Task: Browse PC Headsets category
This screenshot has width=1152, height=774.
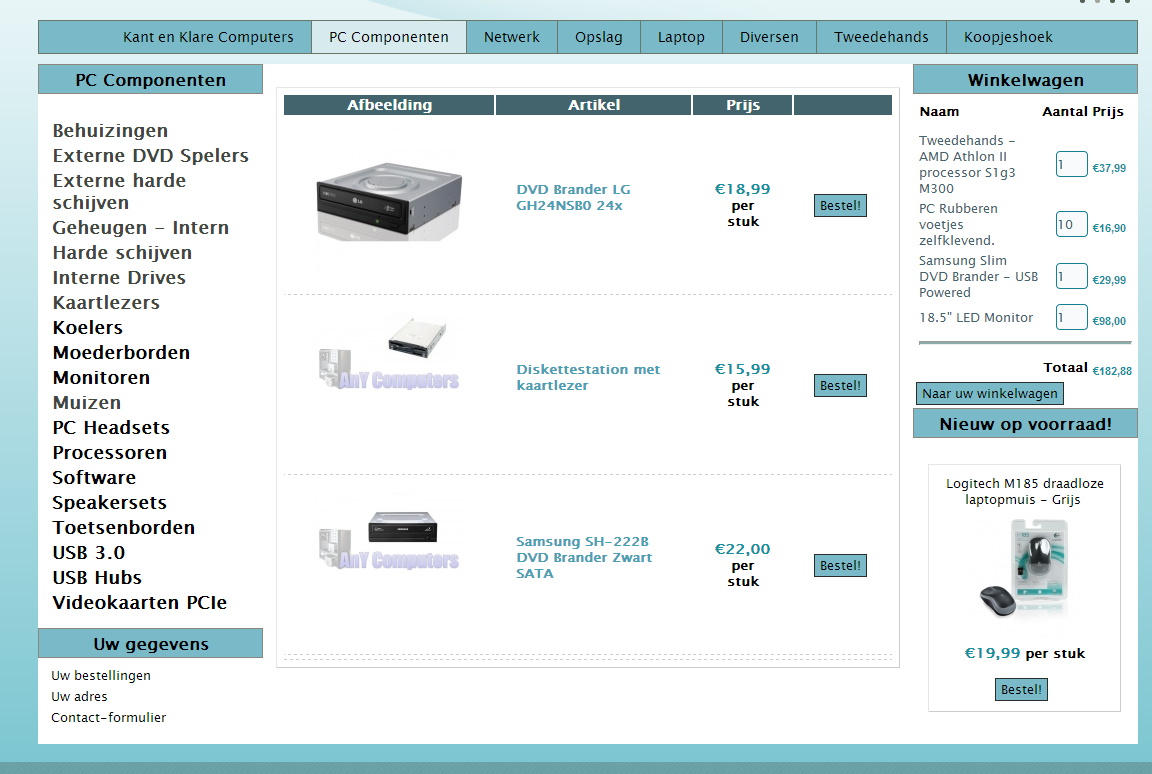Action: click(x=111, y=427)
